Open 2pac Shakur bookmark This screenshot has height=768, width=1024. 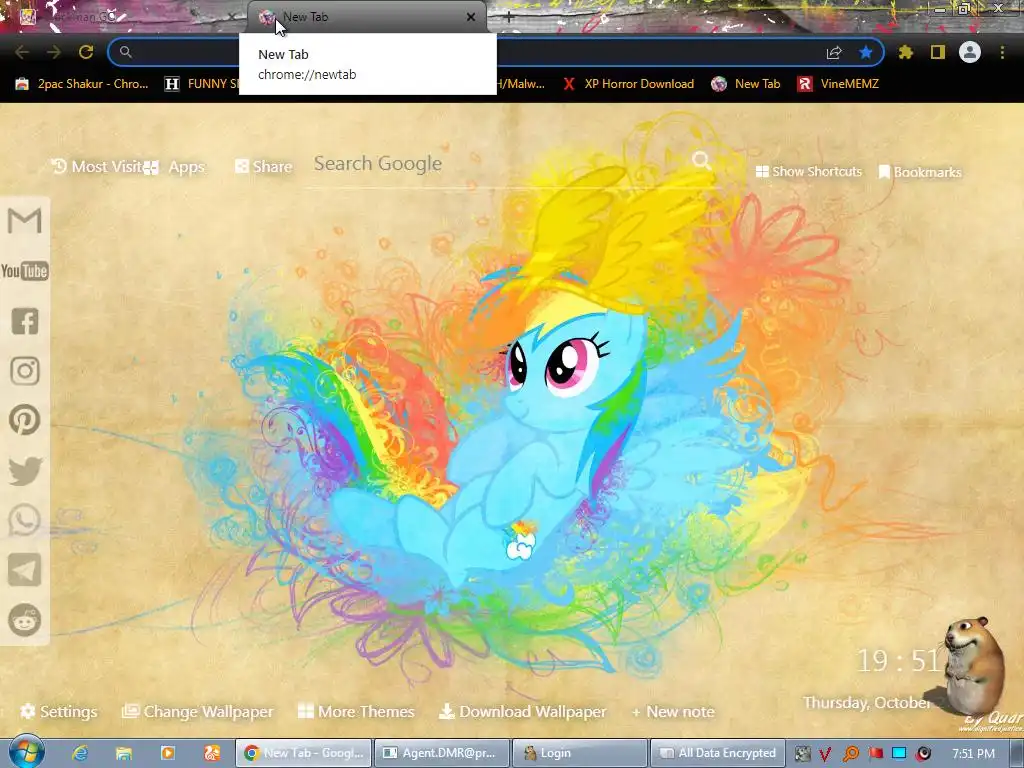82,84
